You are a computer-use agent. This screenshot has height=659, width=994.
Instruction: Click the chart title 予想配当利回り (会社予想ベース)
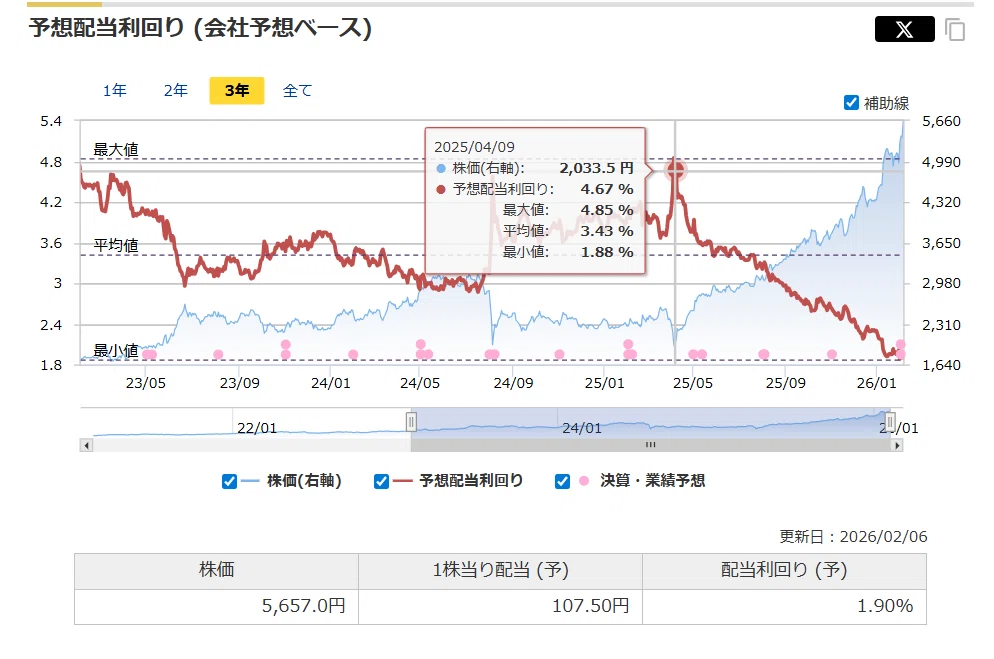[x=200, y=28]
